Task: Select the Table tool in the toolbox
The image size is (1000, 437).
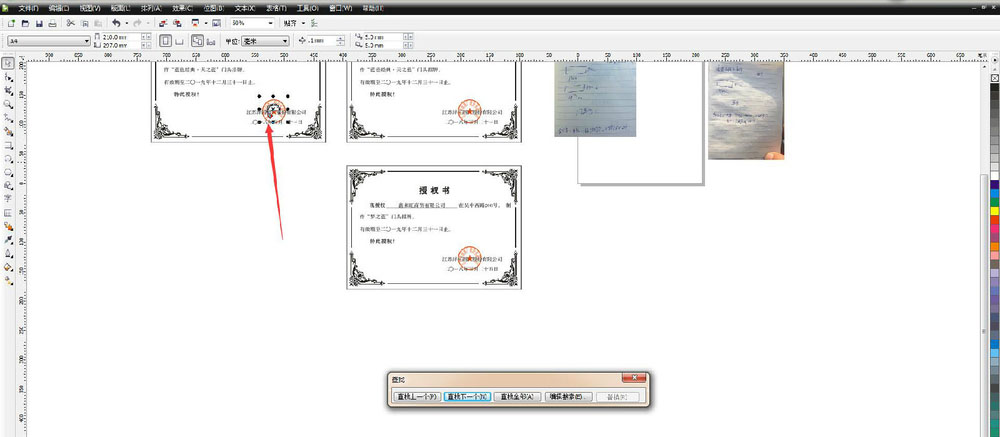Action: click(8, 212)
